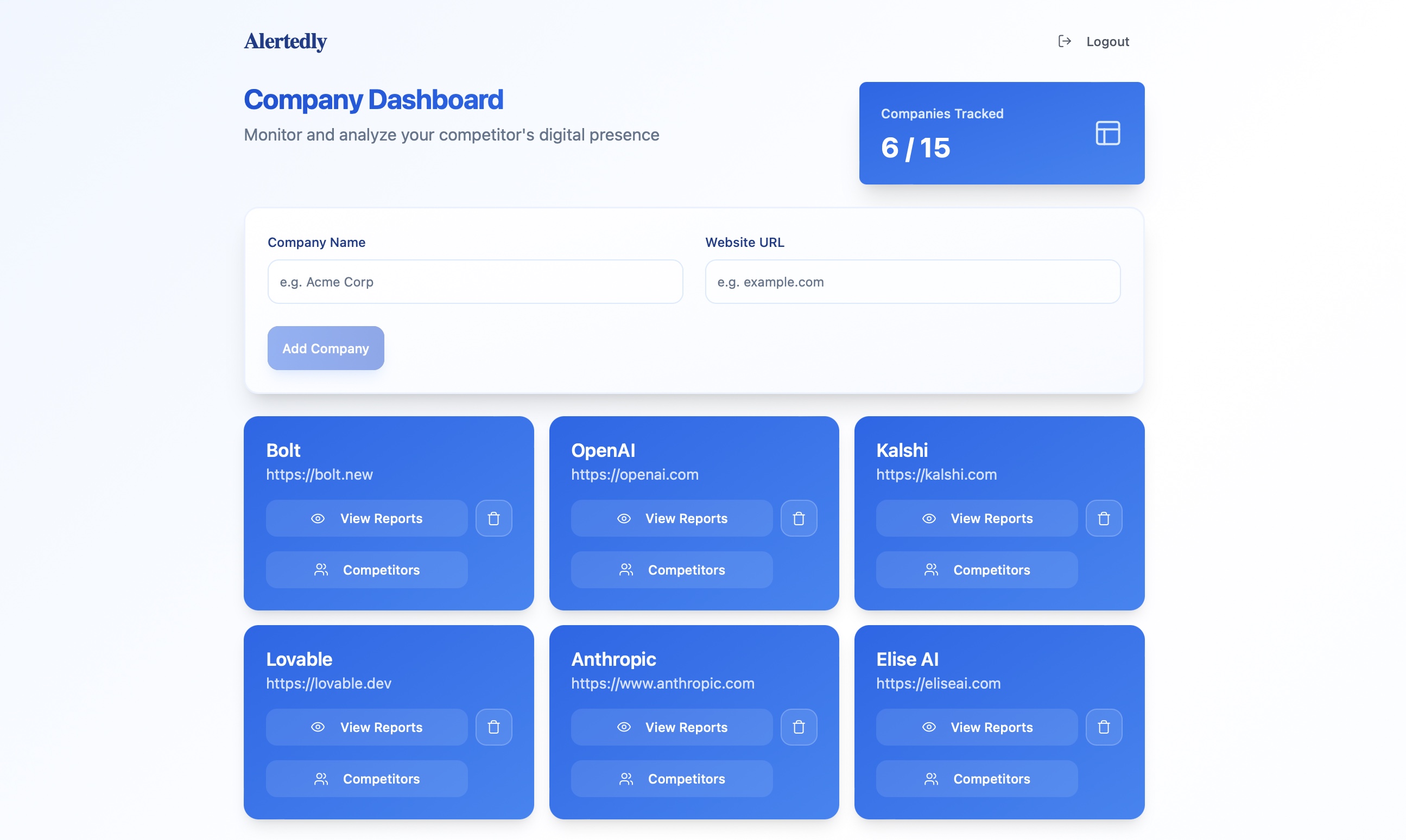Click the trash icon on the Bolt card
1406x840 pixels.
click(493, 518)
